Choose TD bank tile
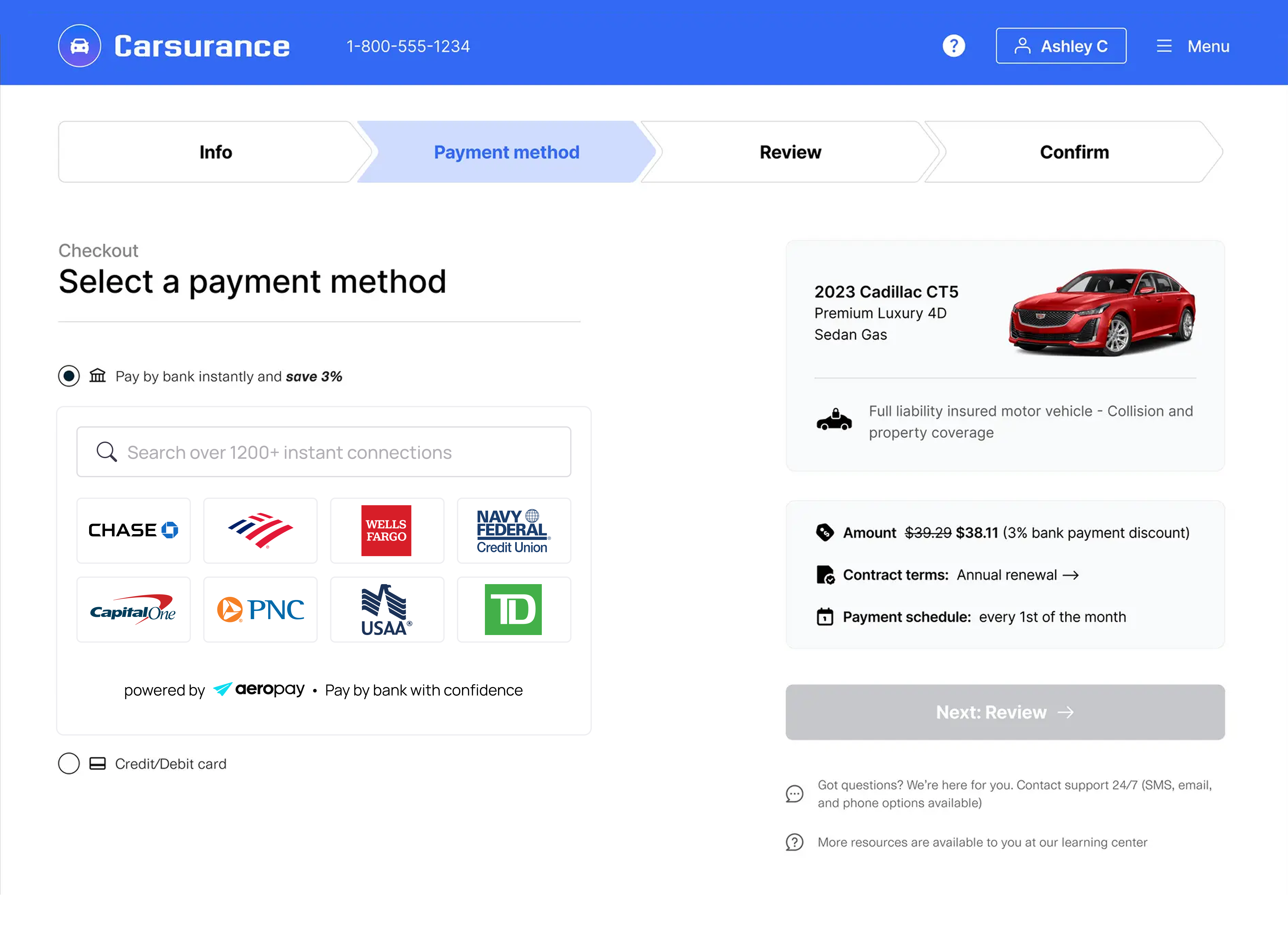 pos(513,609)
